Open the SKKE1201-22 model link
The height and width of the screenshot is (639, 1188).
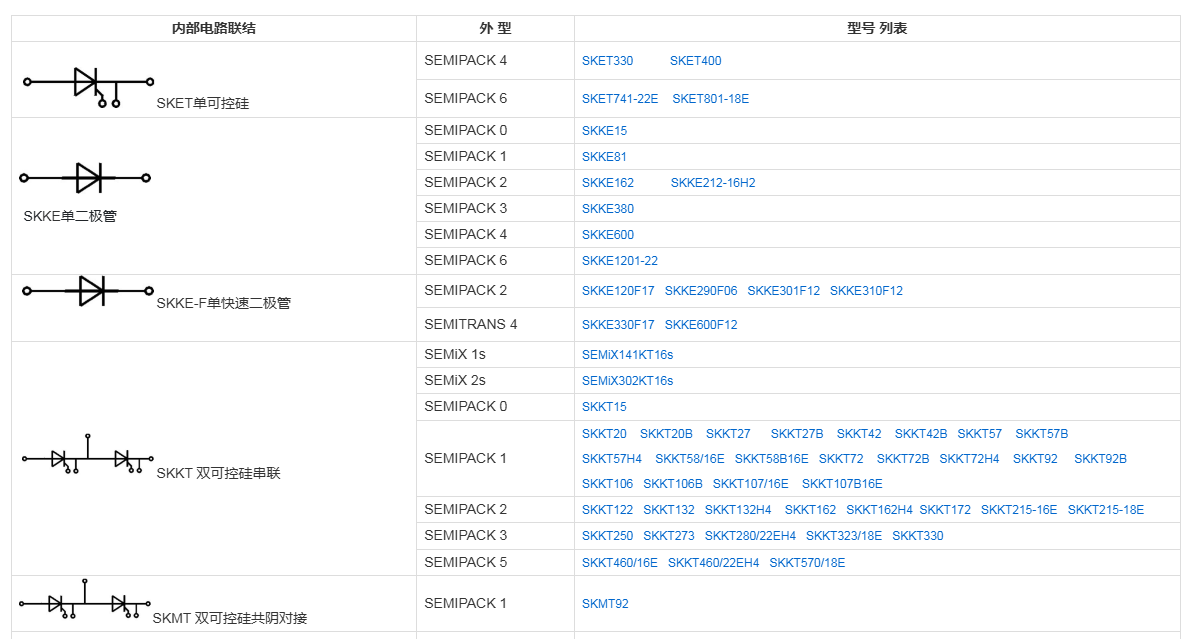(620, 261)
